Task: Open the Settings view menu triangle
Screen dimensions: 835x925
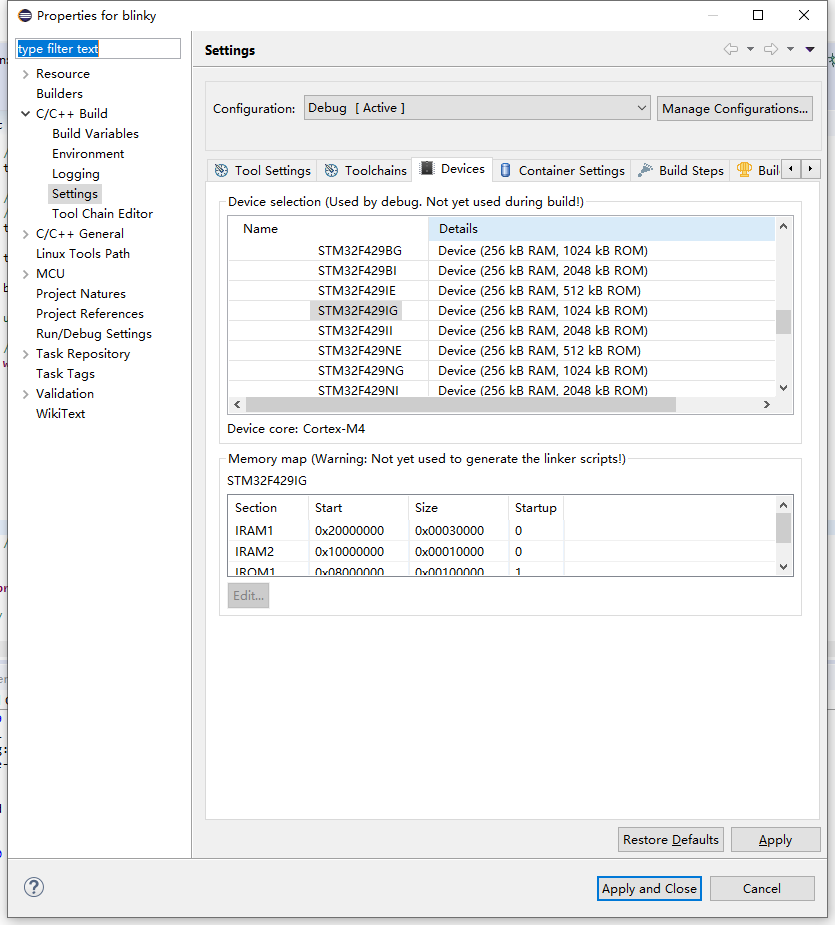Action: 810,50
